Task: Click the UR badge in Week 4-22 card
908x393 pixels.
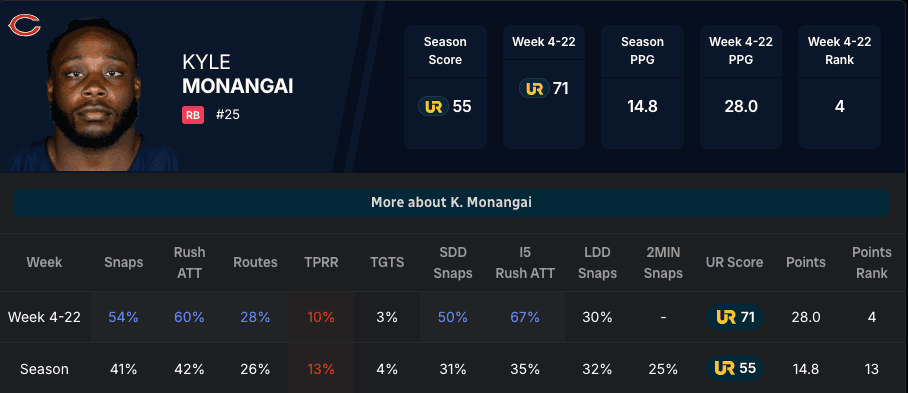Action: pos(534,89)
